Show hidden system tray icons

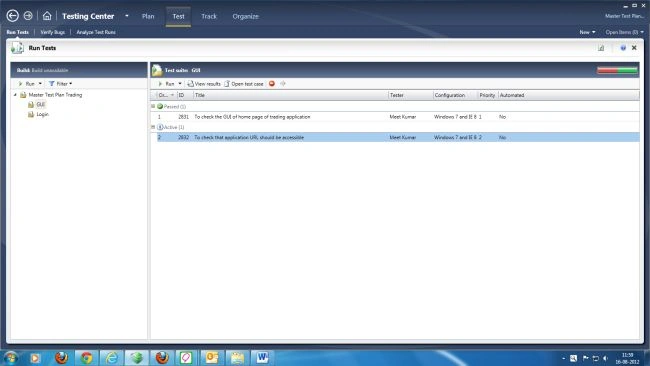tap(563, 359)
